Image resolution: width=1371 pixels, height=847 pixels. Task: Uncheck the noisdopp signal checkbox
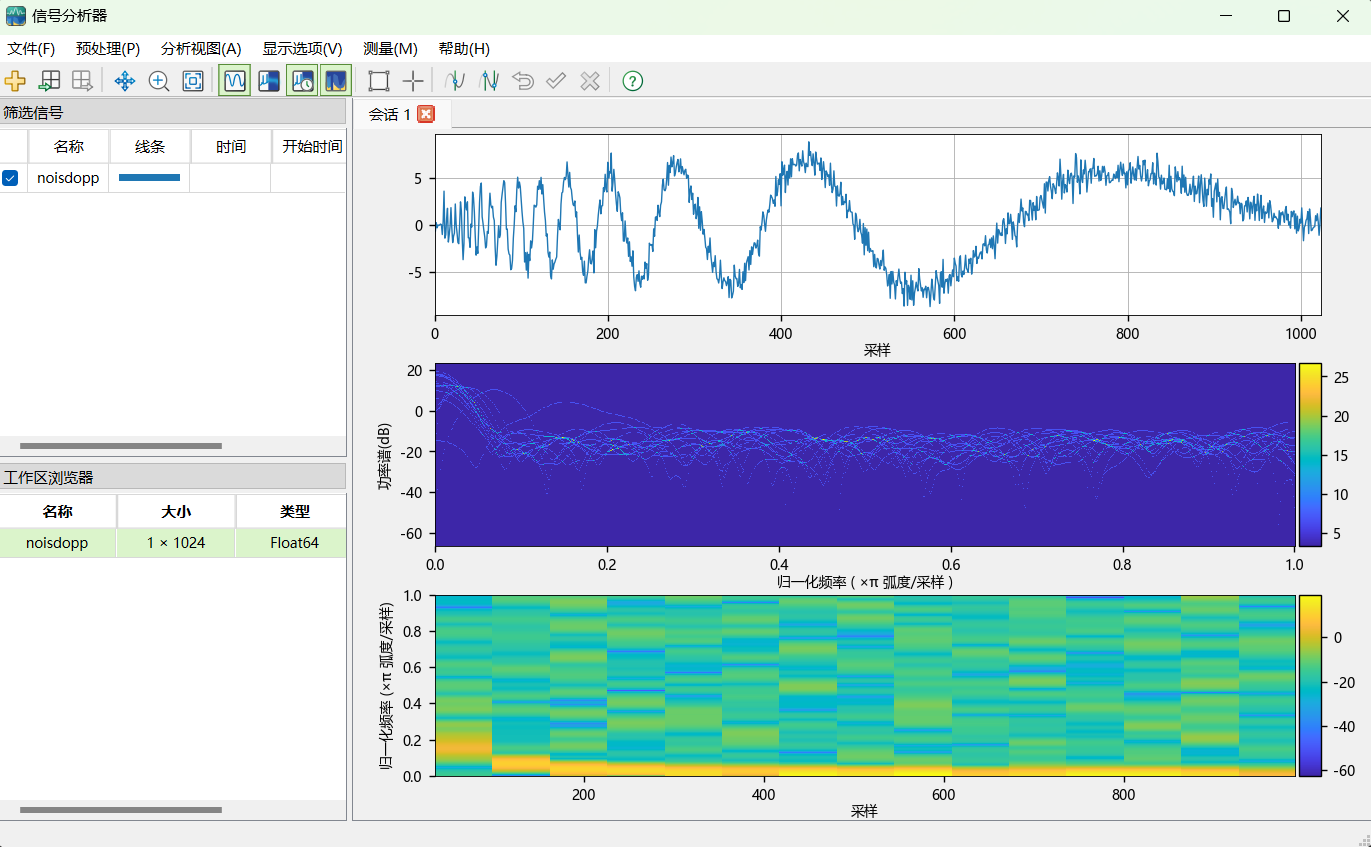(10, 178)
